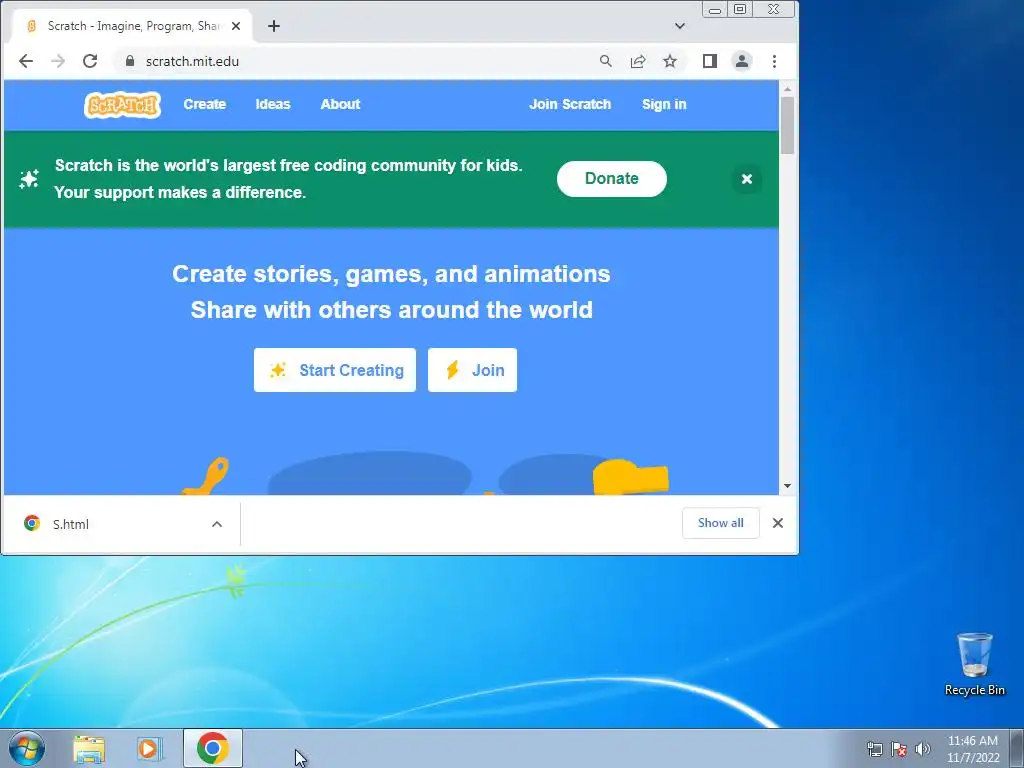
Task: Click Show desktop strip
Action: click(1017, 748)
